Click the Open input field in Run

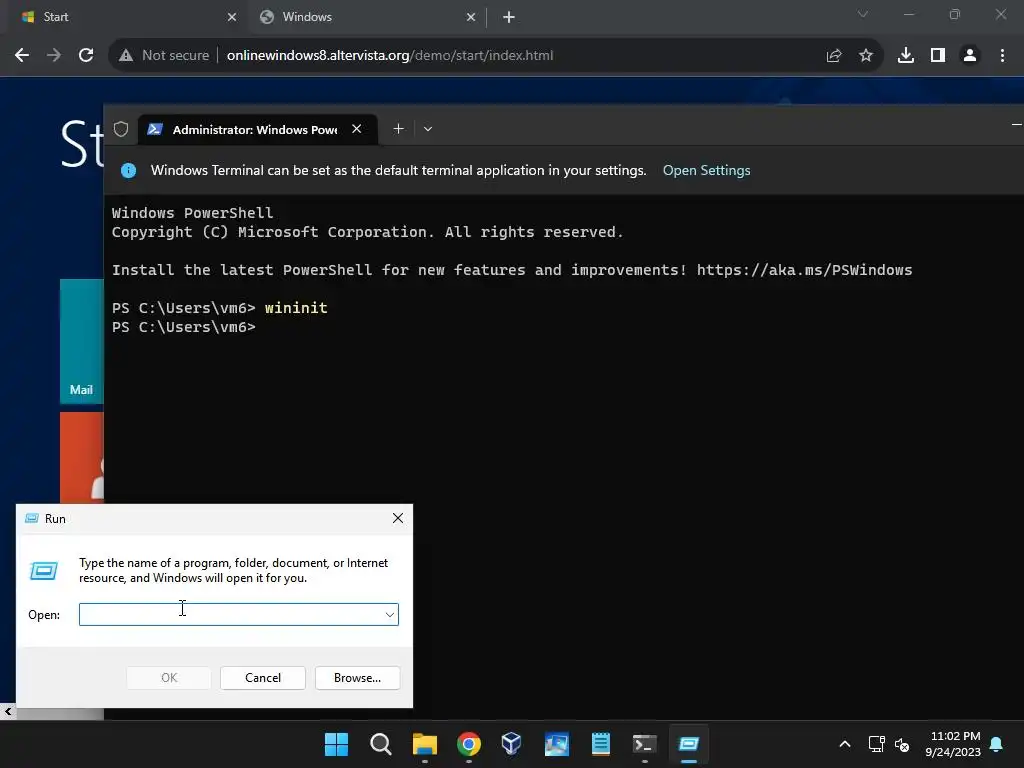pyautogui.click(x=239, y=615)
